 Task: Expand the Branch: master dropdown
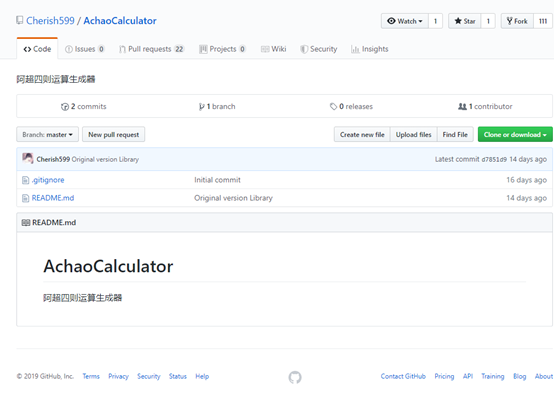(x=47, y=135)
